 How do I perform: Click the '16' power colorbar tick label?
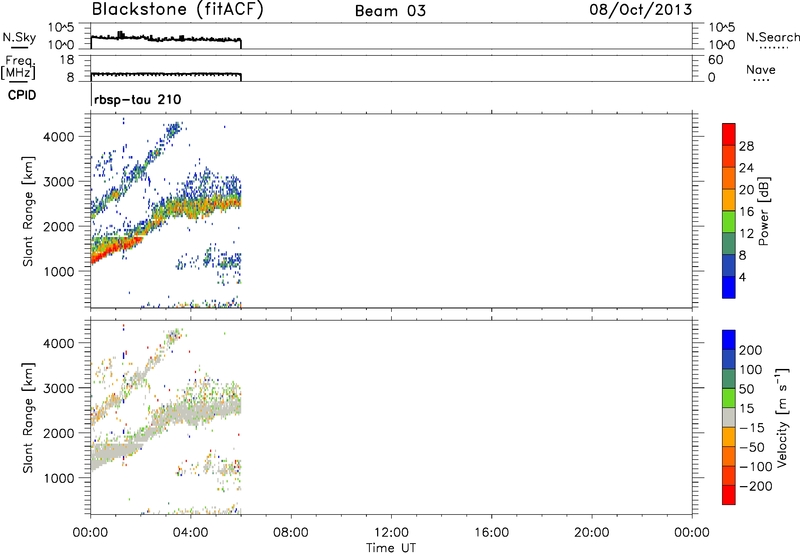[x=746, y=212]
